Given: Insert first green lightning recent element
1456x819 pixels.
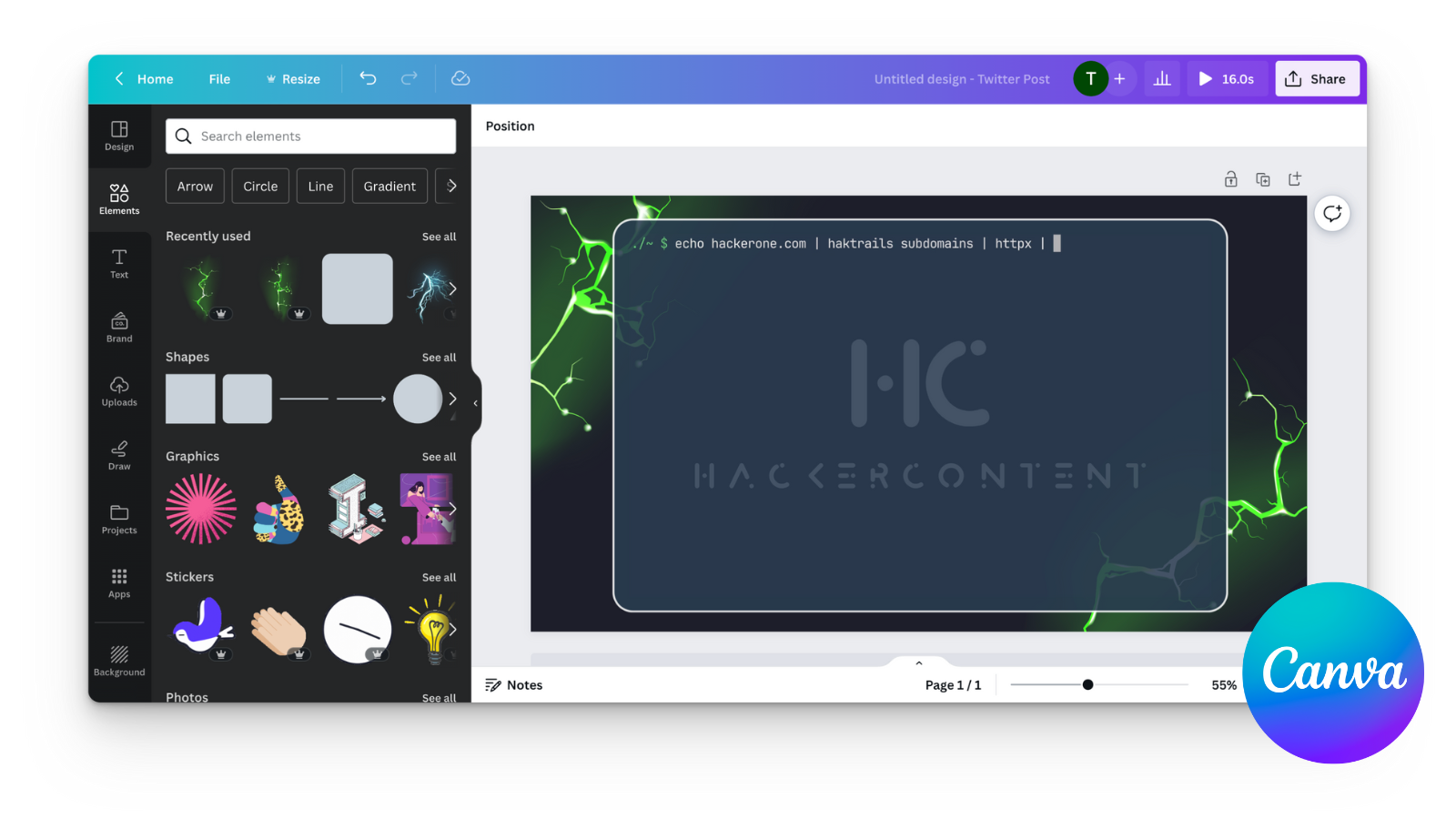Looking at the screenshot, I should [x=201, y=289].
